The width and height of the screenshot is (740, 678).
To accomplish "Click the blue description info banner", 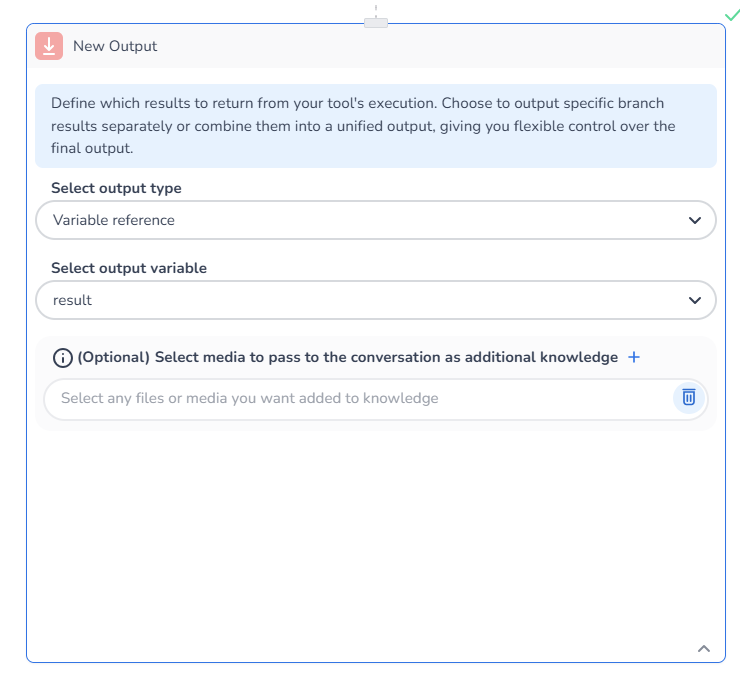I will click(x=376, y=126).
